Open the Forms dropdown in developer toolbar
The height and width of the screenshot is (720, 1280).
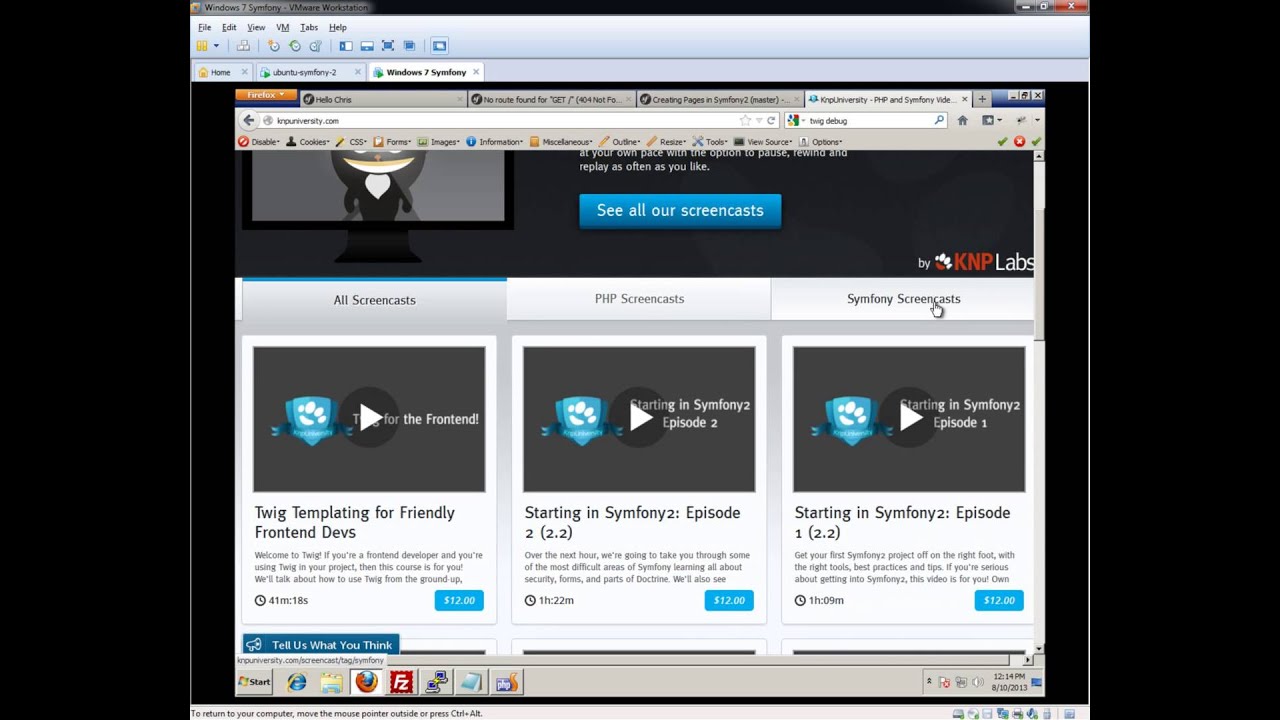(x=393, y=142)
